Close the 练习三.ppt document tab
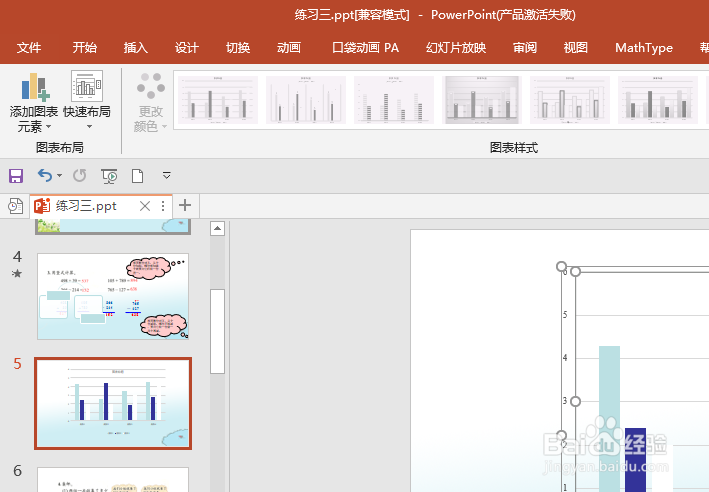The height and width of the screenshot is (492, 709). pyautogui.click(x=145, y=206)
